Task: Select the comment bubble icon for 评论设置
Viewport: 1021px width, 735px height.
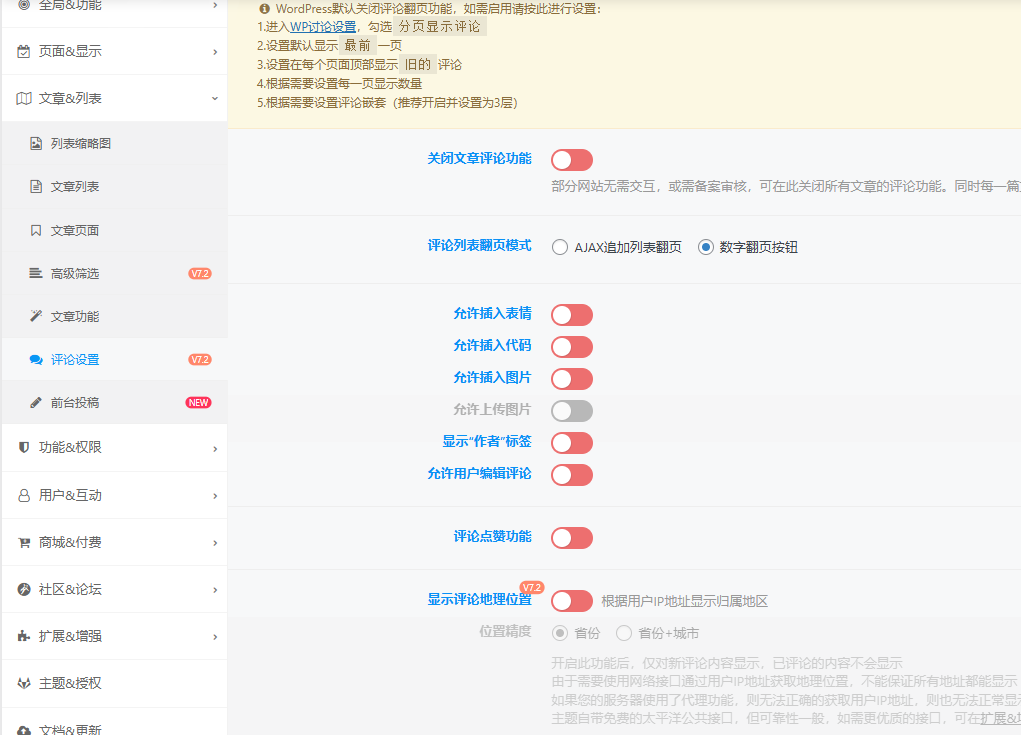Action: 36,358
